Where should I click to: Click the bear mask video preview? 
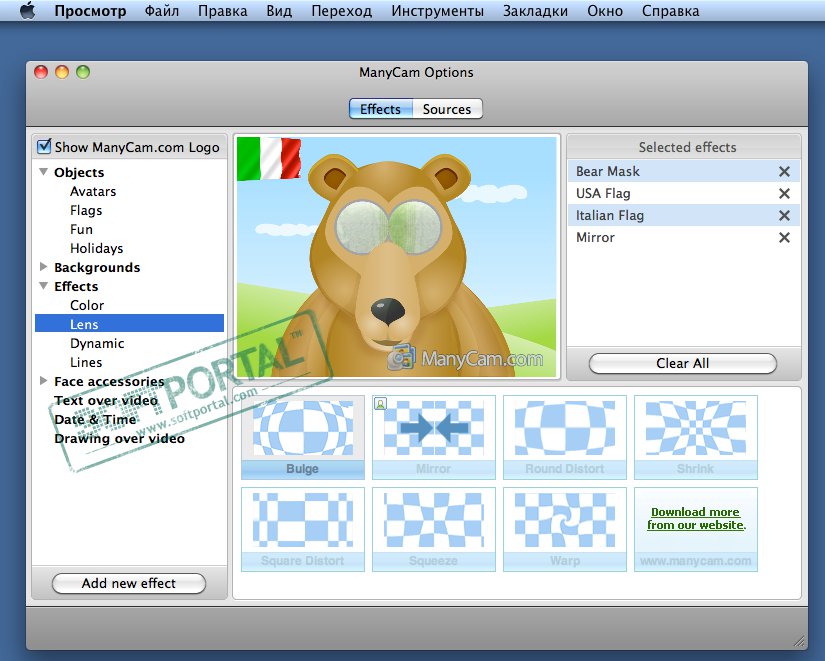397,257
